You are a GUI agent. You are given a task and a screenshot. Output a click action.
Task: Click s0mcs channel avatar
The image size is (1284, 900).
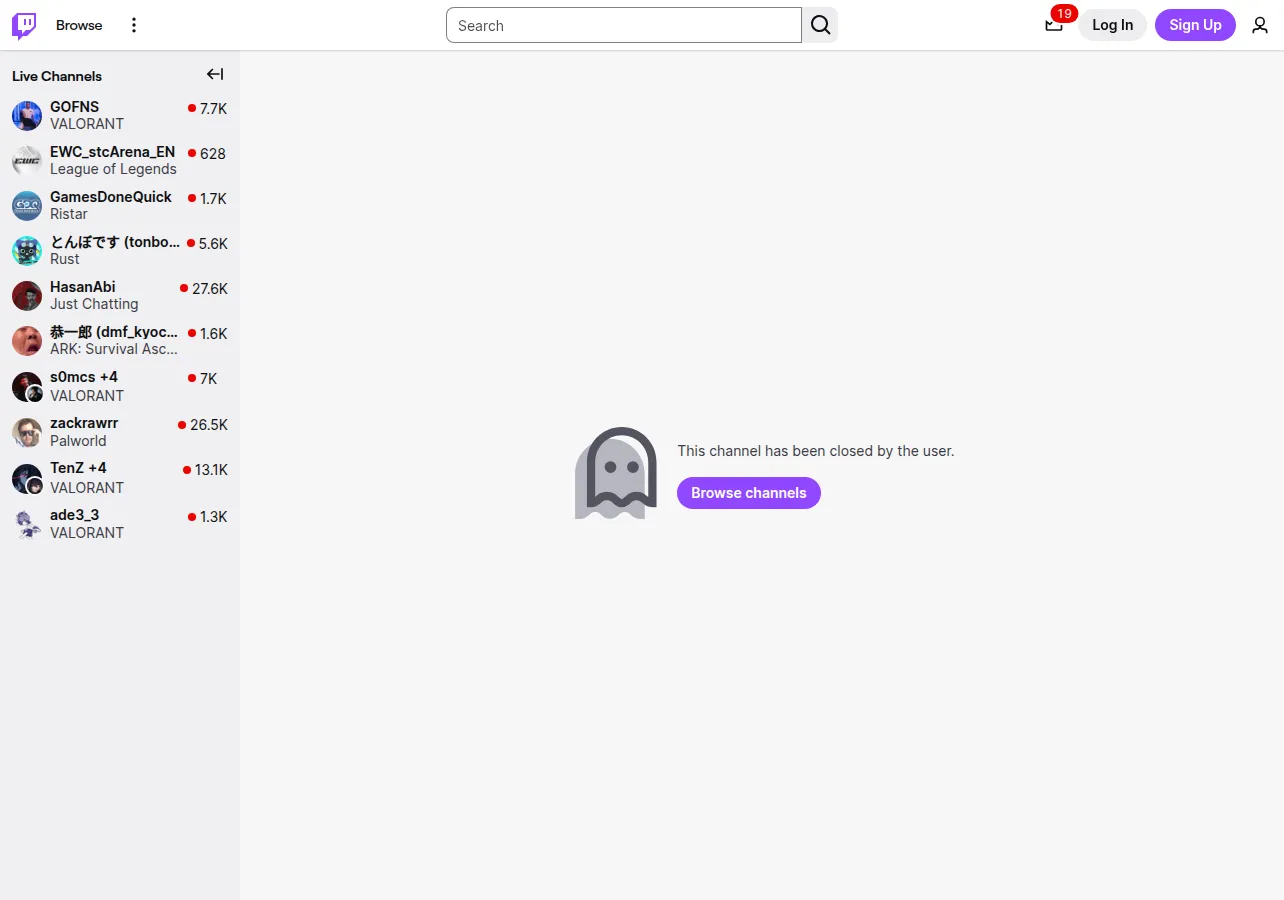coord(27,387)
